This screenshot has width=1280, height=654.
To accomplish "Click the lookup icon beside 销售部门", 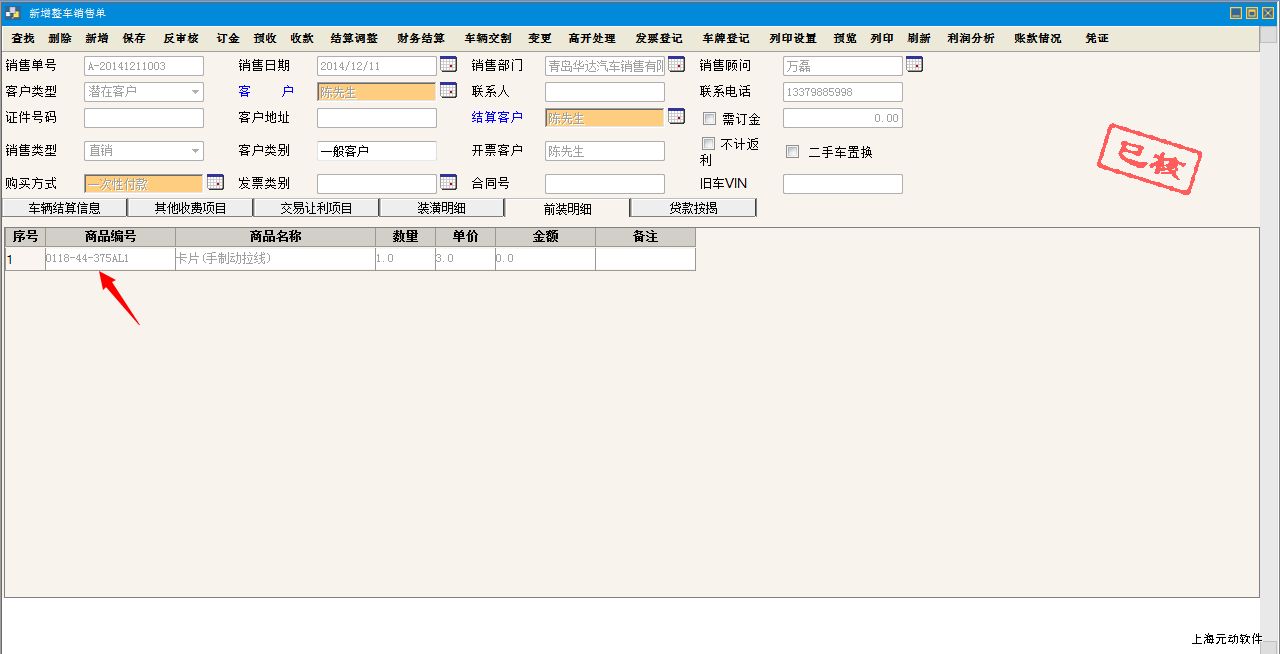I will coord(677,65).
